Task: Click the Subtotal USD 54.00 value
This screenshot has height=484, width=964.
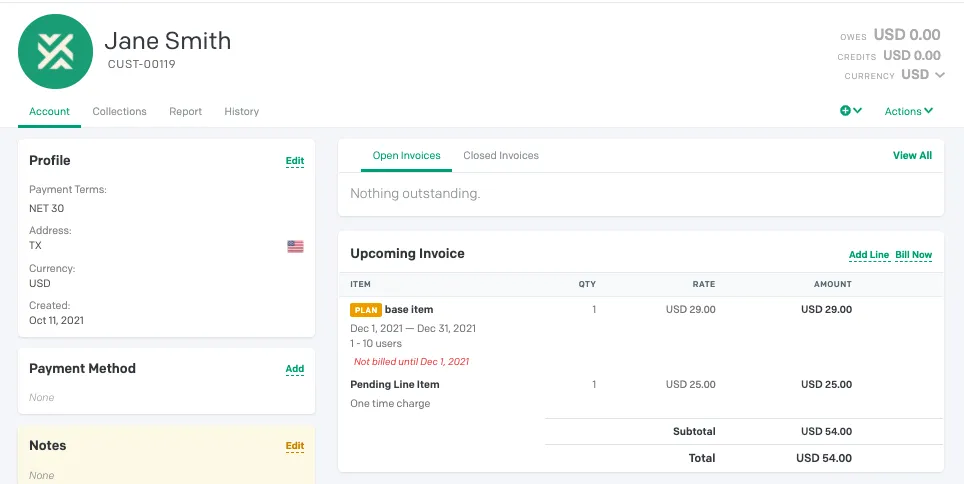Action: click(x=826, y=431)
